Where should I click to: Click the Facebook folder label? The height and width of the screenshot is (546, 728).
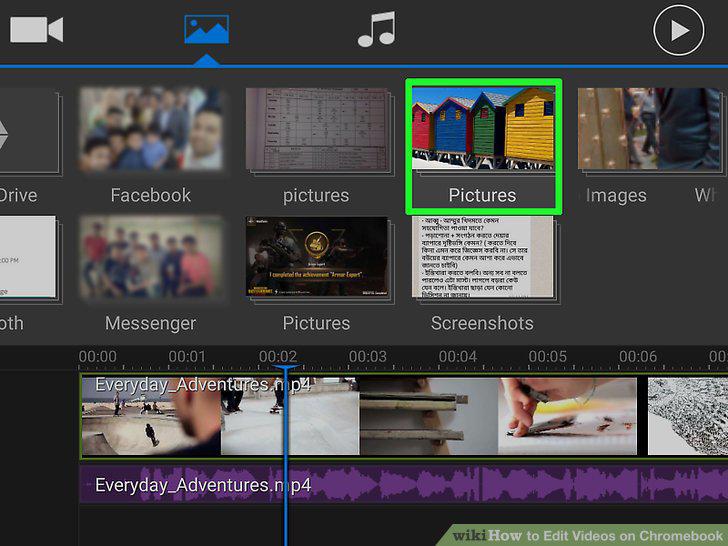point(150,195)
